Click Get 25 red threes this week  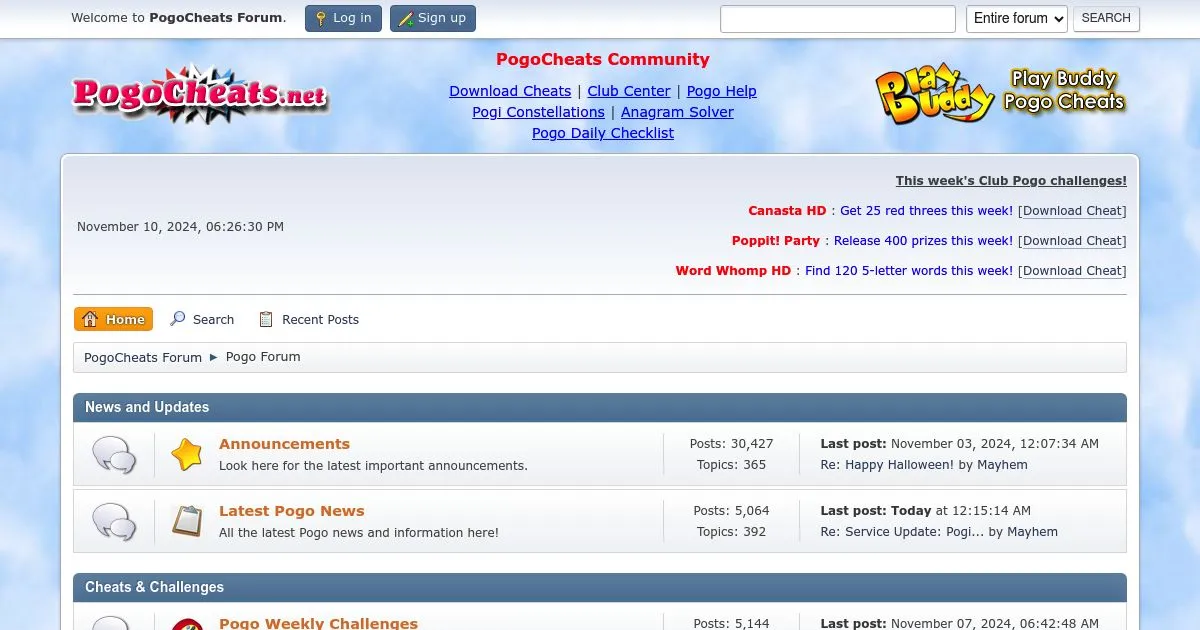coord(926,211)
